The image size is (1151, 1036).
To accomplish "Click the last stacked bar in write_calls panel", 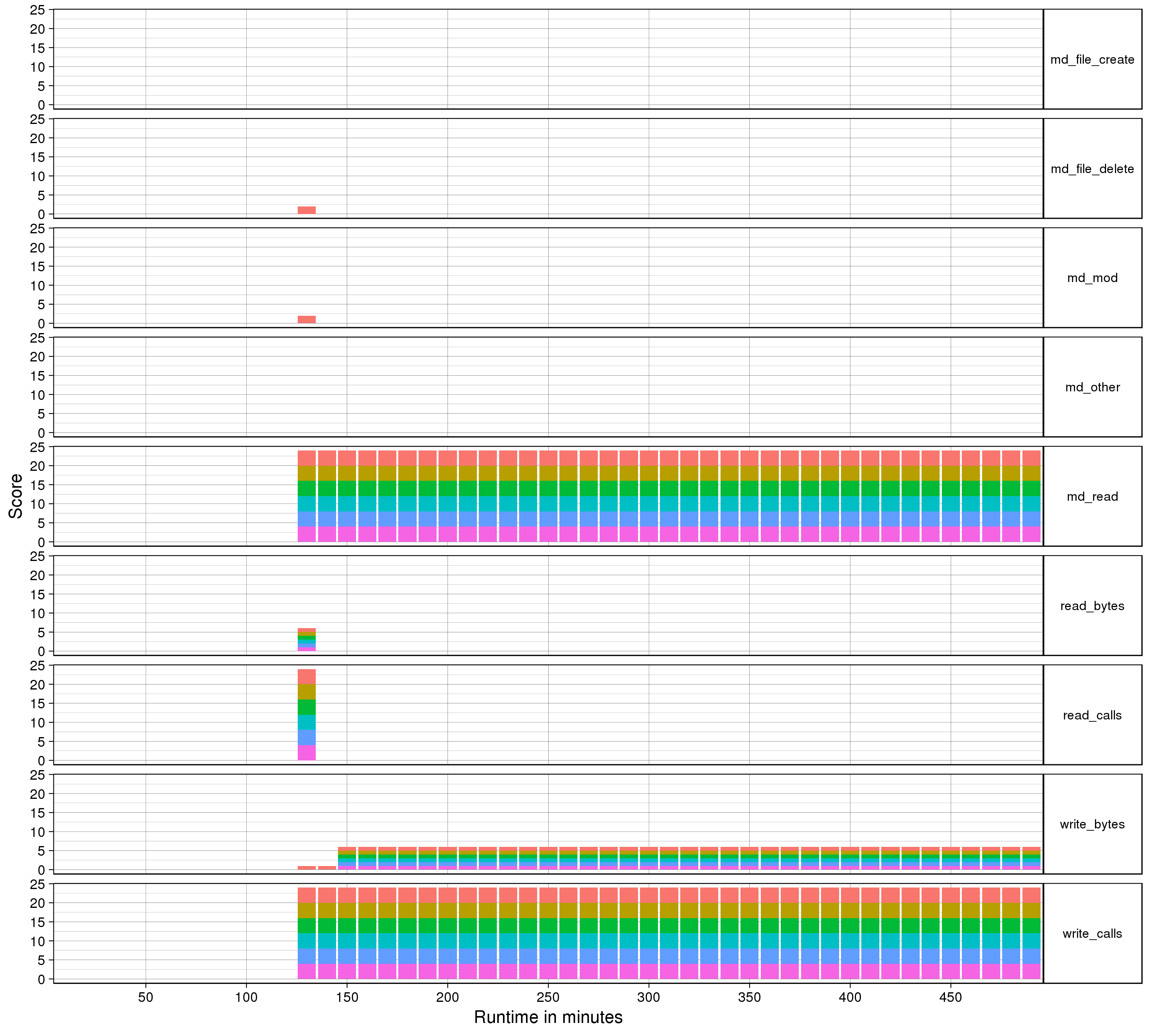I will tap(1031, 933).
